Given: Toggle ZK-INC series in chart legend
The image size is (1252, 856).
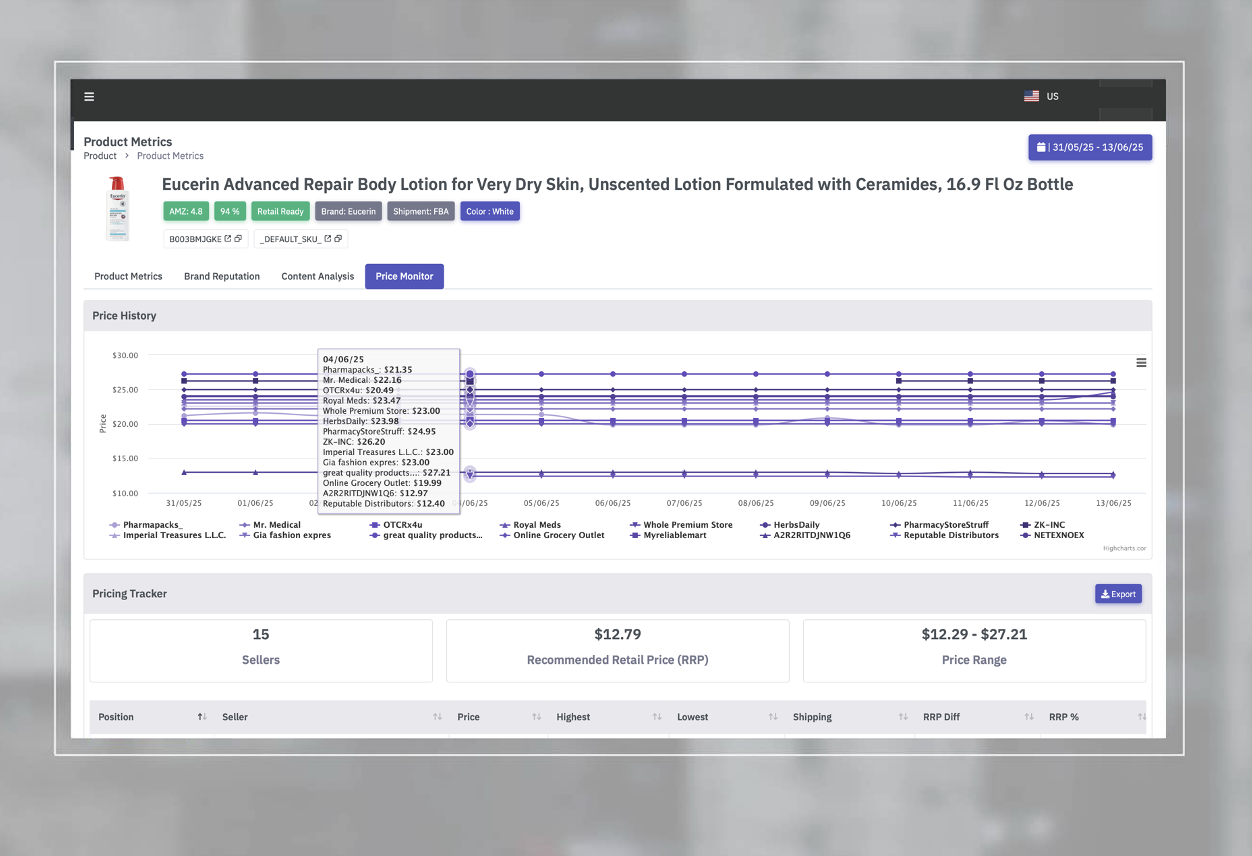Looking at the screenshot, I should point(1043,525).
